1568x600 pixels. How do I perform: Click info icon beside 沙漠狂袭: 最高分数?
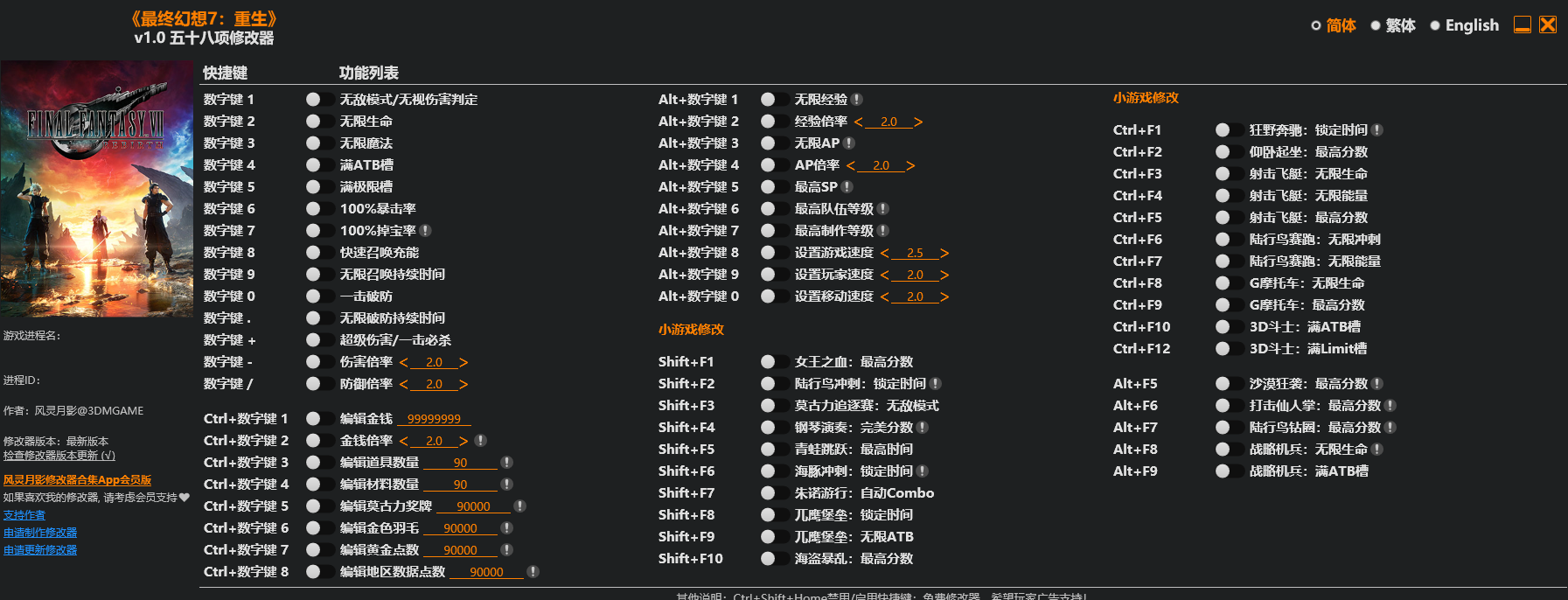point(1377,384)
